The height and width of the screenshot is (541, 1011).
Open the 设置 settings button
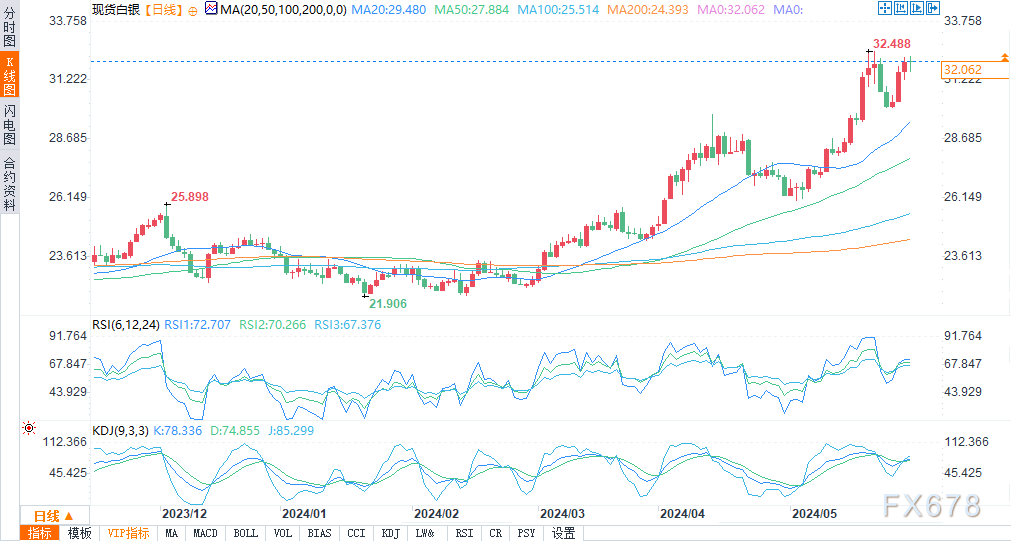(564, 533)
